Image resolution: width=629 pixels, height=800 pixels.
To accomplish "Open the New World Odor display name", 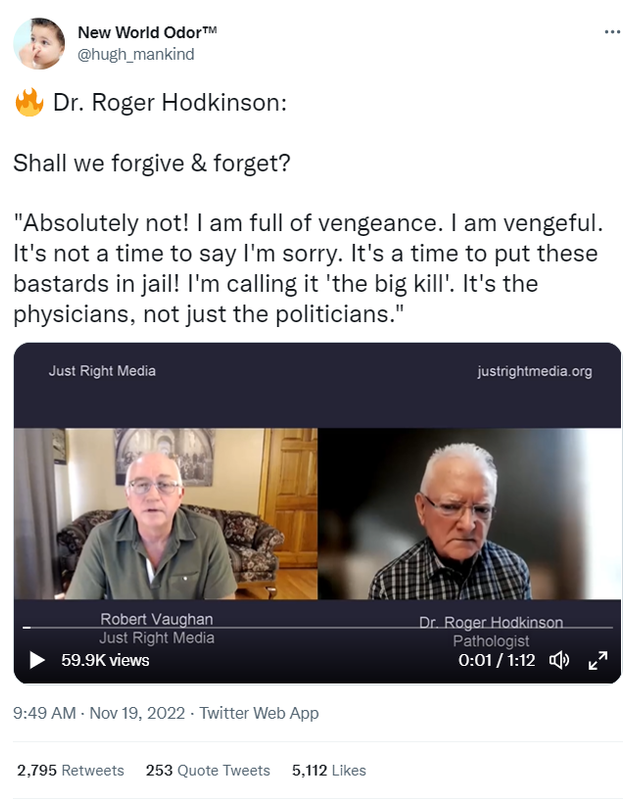I will 147,32.
